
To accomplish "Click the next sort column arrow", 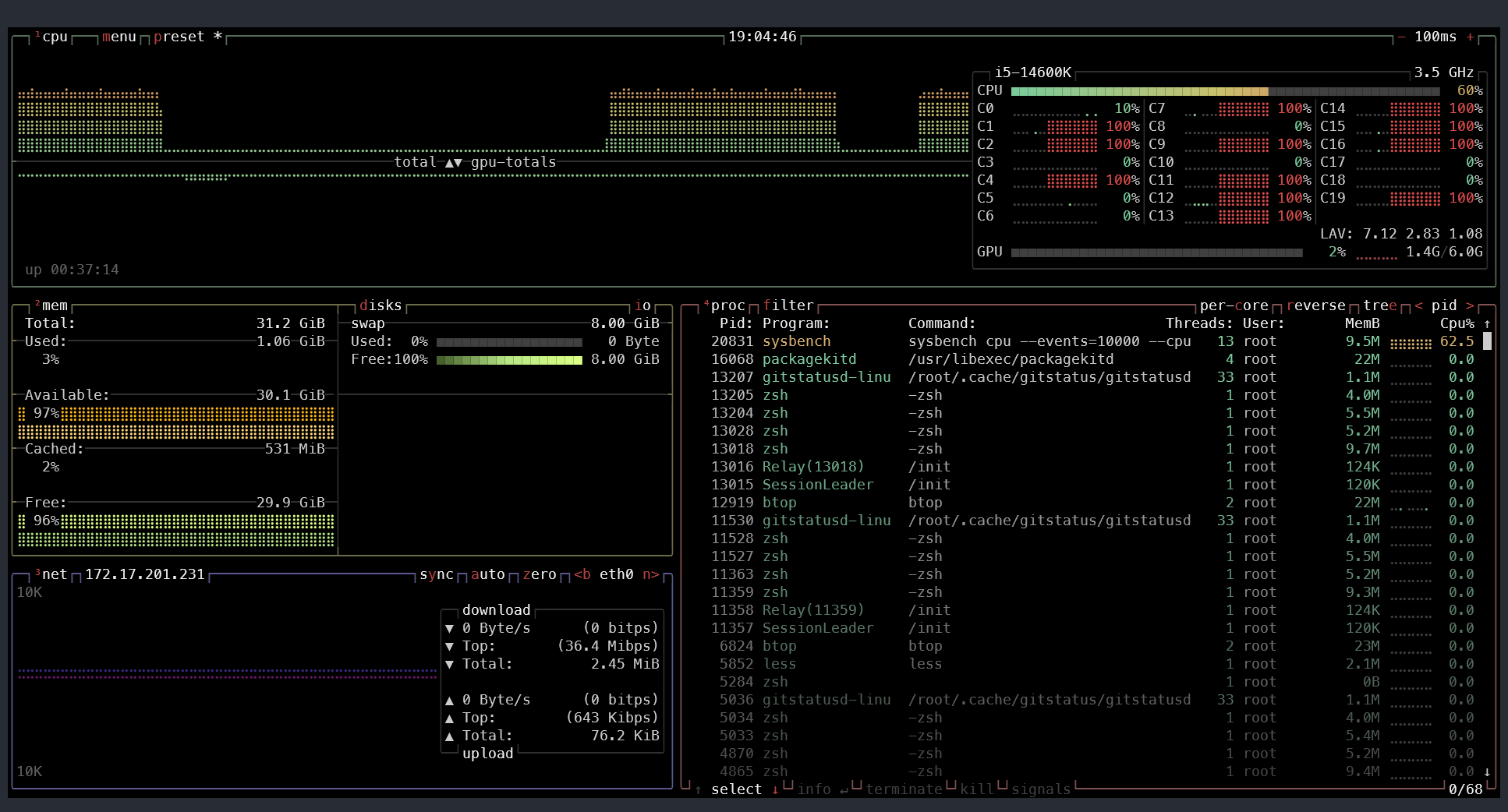I will click(1470, 306).
